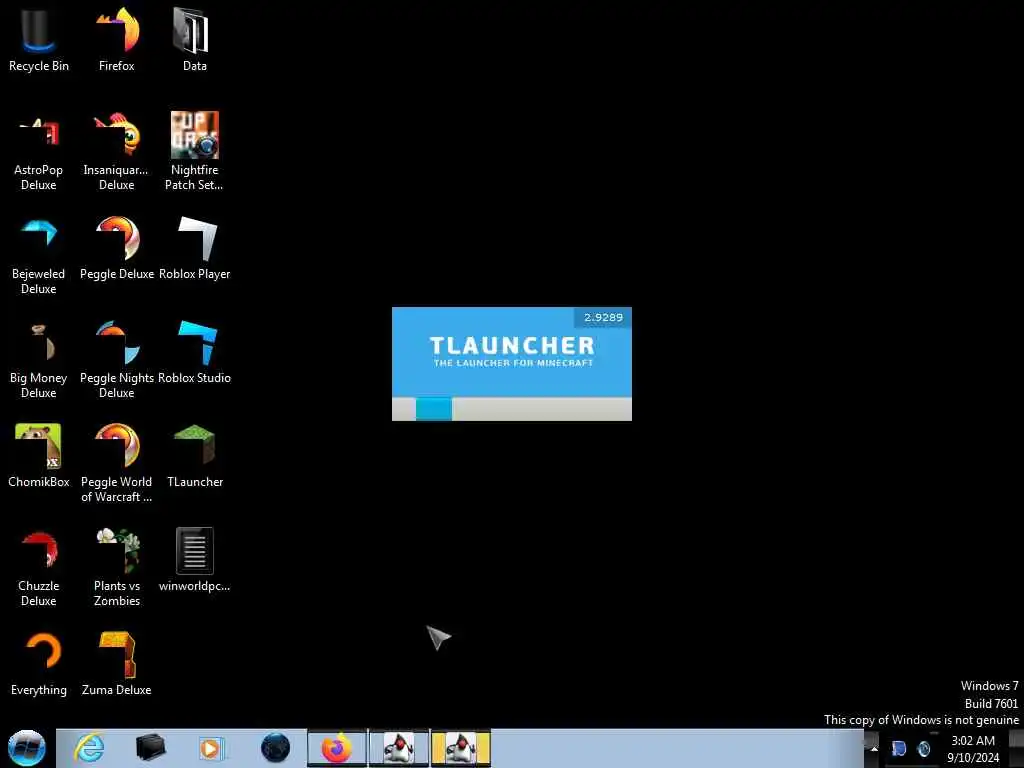Select the Data folder icon
This screenshot has height=768, width=1024.
[195, 40]
